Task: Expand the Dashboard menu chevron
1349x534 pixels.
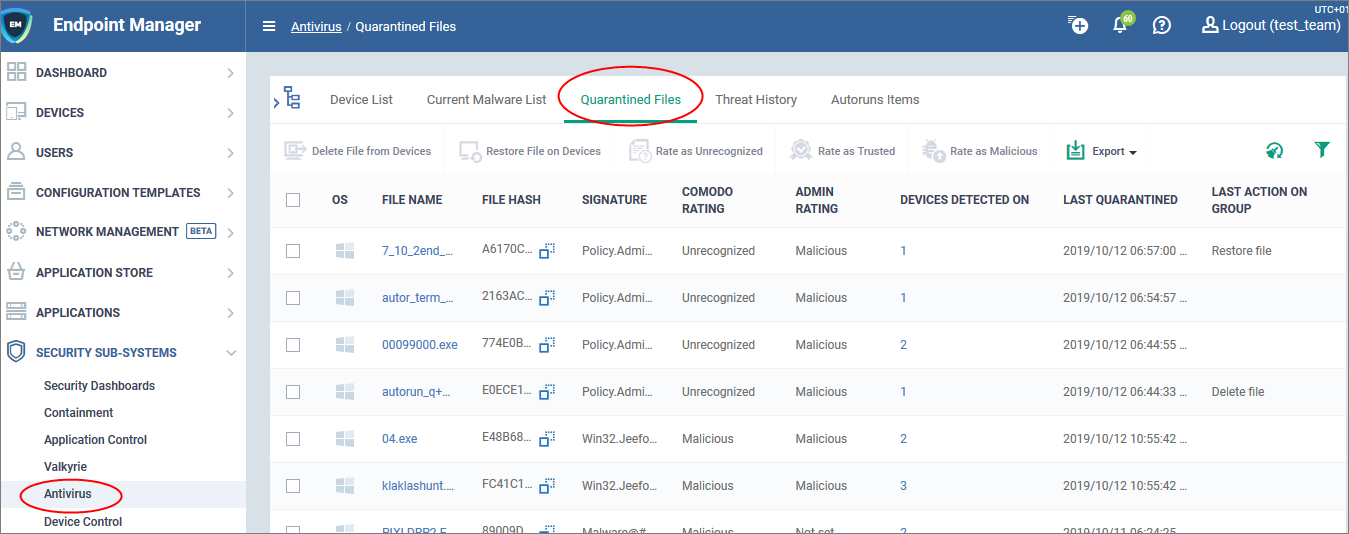Action: point(230,73)
